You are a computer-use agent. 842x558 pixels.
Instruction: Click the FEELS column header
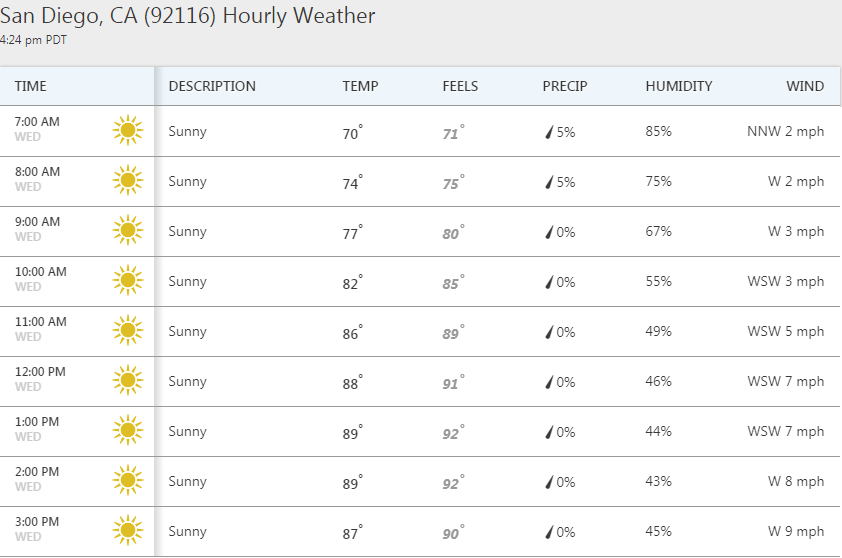coord(460,86)
